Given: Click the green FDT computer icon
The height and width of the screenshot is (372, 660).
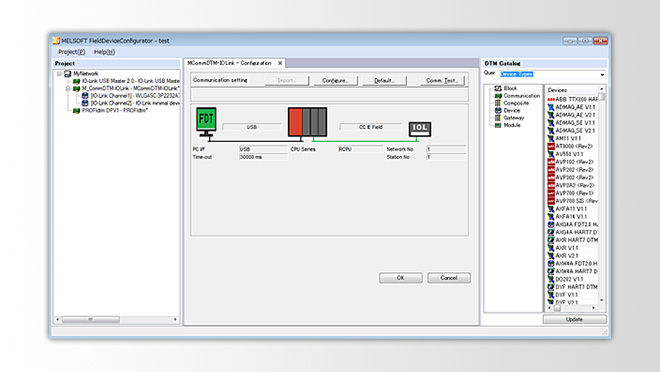Looking at the screenshot, I should pos(206,122).
